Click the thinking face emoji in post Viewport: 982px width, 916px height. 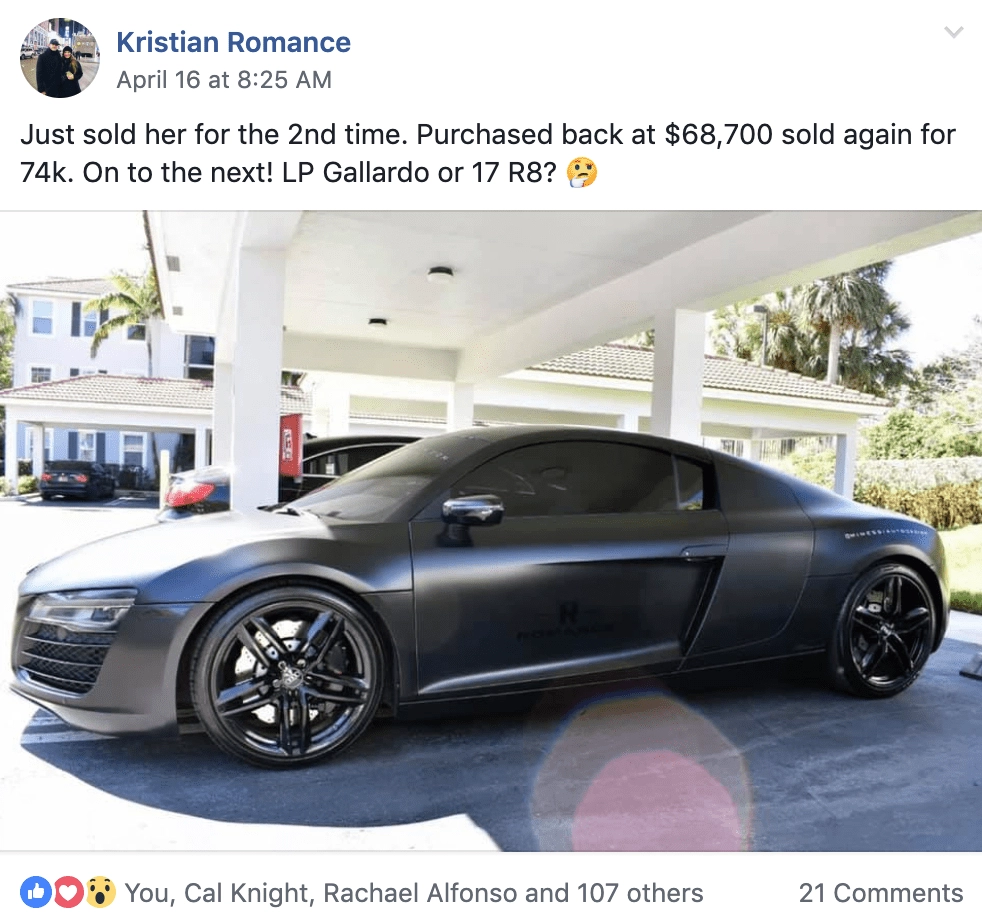582,173
